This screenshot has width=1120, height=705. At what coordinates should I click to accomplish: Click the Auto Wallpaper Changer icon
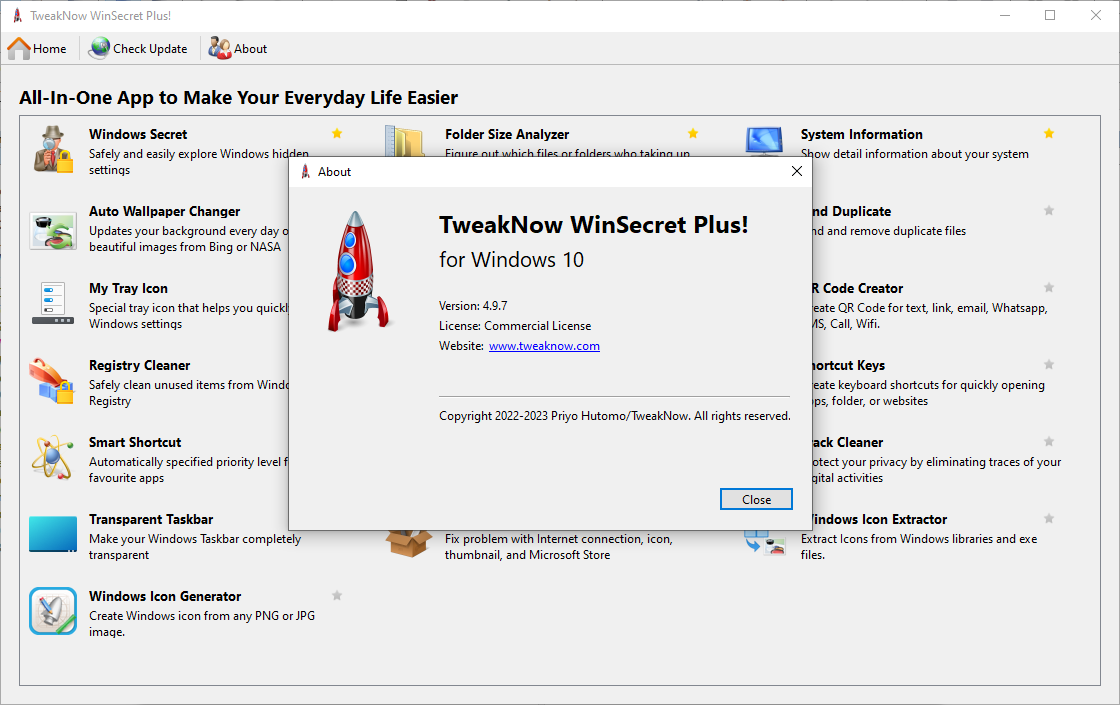pyautogui.click(x=53, y=231)
